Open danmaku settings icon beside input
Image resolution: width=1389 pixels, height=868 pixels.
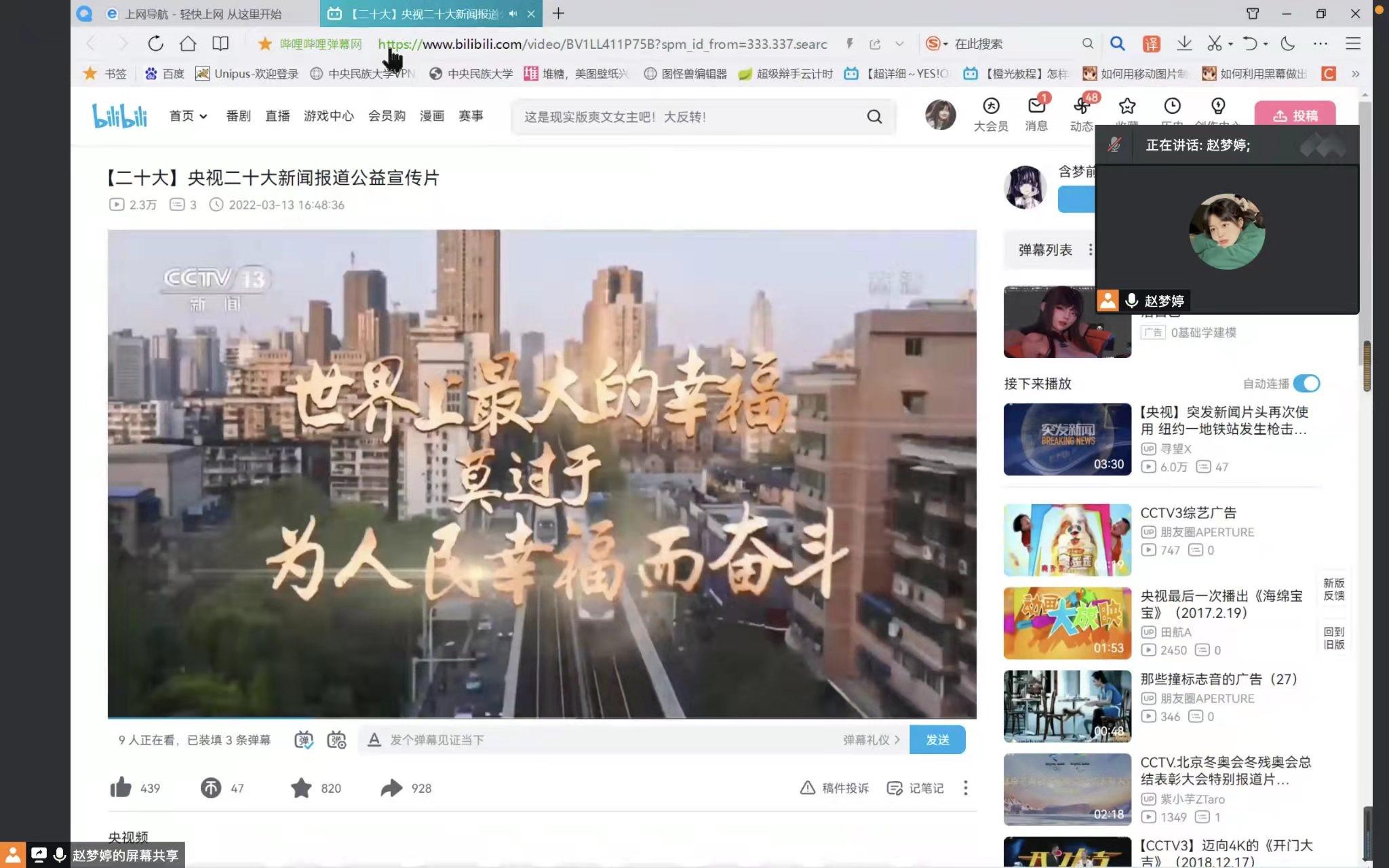click(336, 740)
